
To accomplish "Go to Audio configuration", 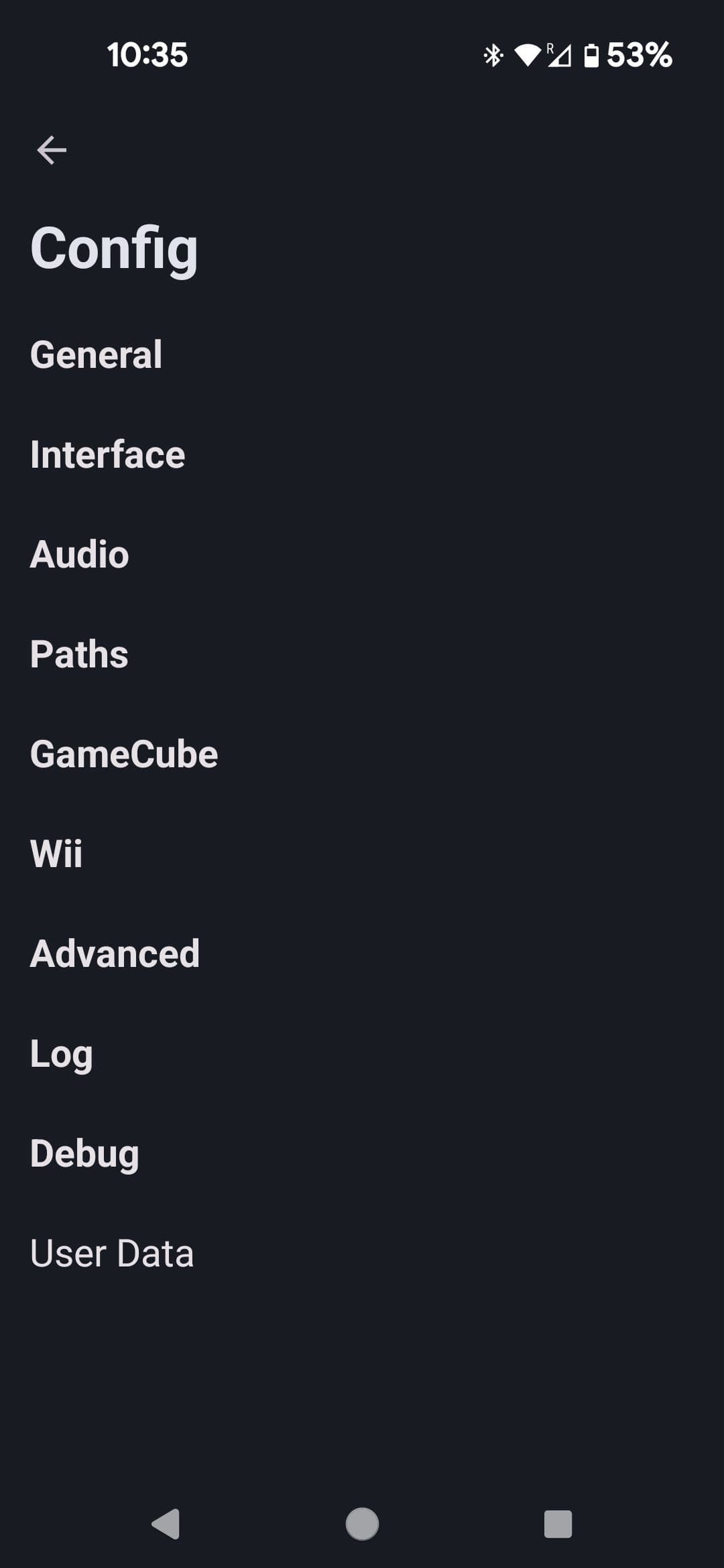I will (x=80, y=554).
